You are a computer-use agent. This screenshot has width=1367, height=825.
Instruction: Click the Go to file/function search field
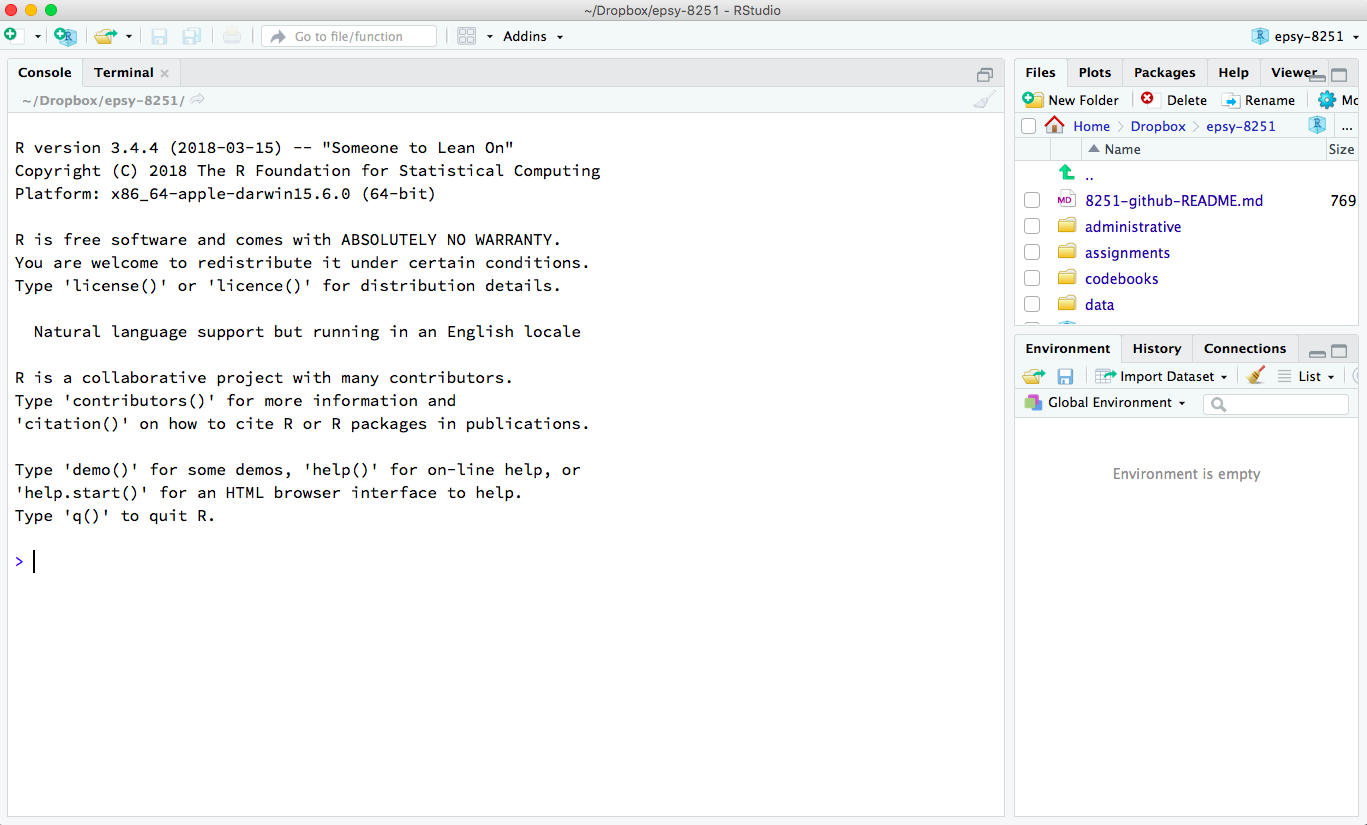pyautogui.click(x=350, y=36)
